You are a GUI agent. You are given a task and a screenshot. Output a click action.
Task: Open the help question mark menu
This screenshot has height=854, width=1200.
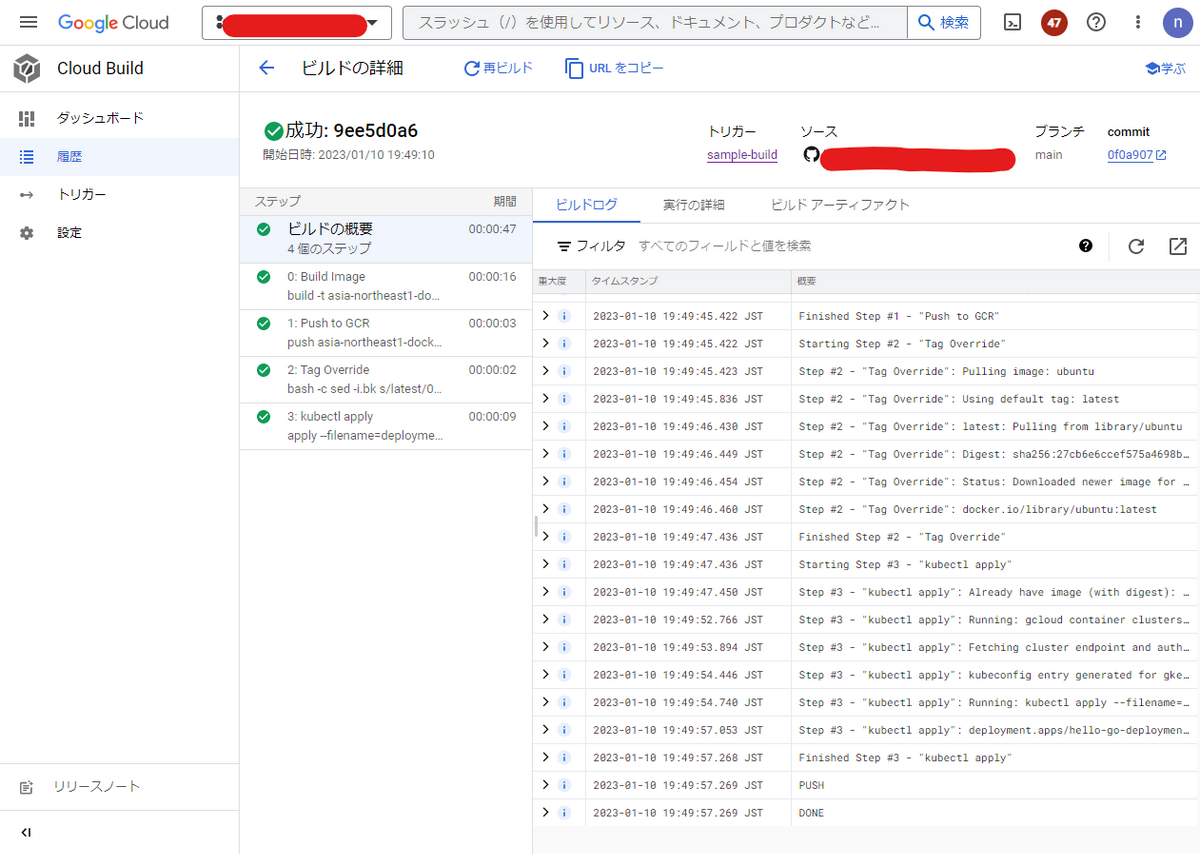(x=1096, y=22)
